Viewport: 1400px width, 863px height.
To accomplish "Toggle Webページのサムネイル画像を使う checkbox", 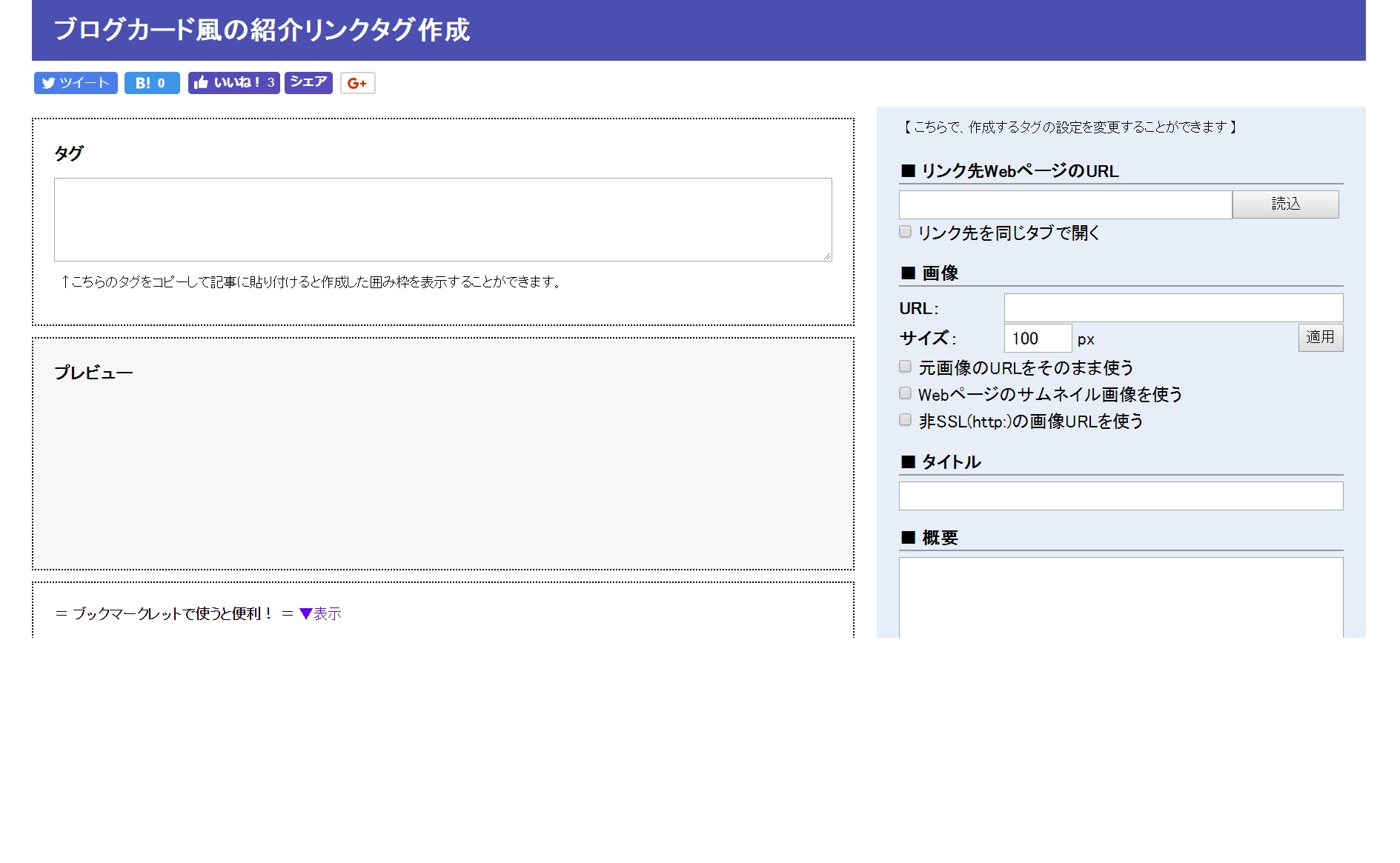I will 905,393.
